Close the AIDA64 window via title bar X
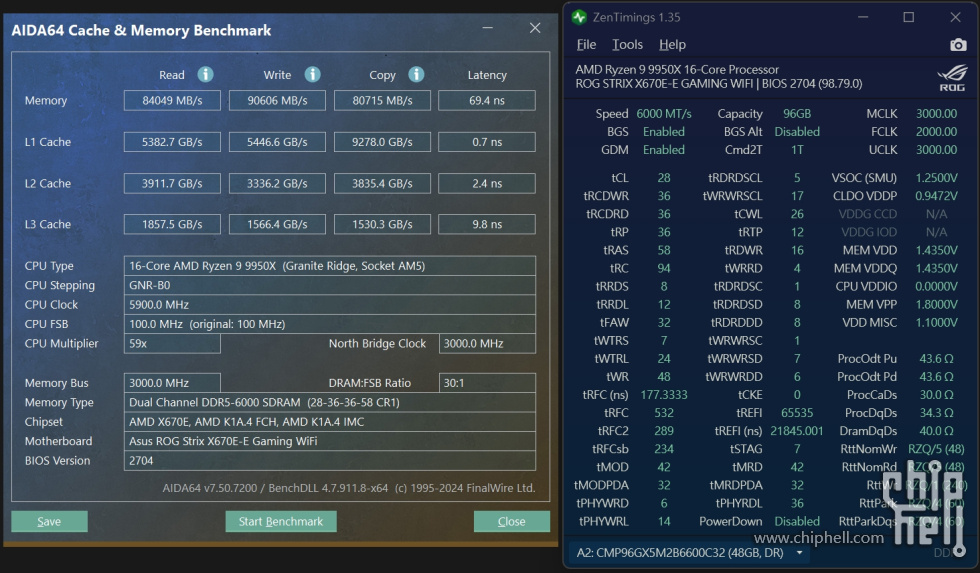 535,28
